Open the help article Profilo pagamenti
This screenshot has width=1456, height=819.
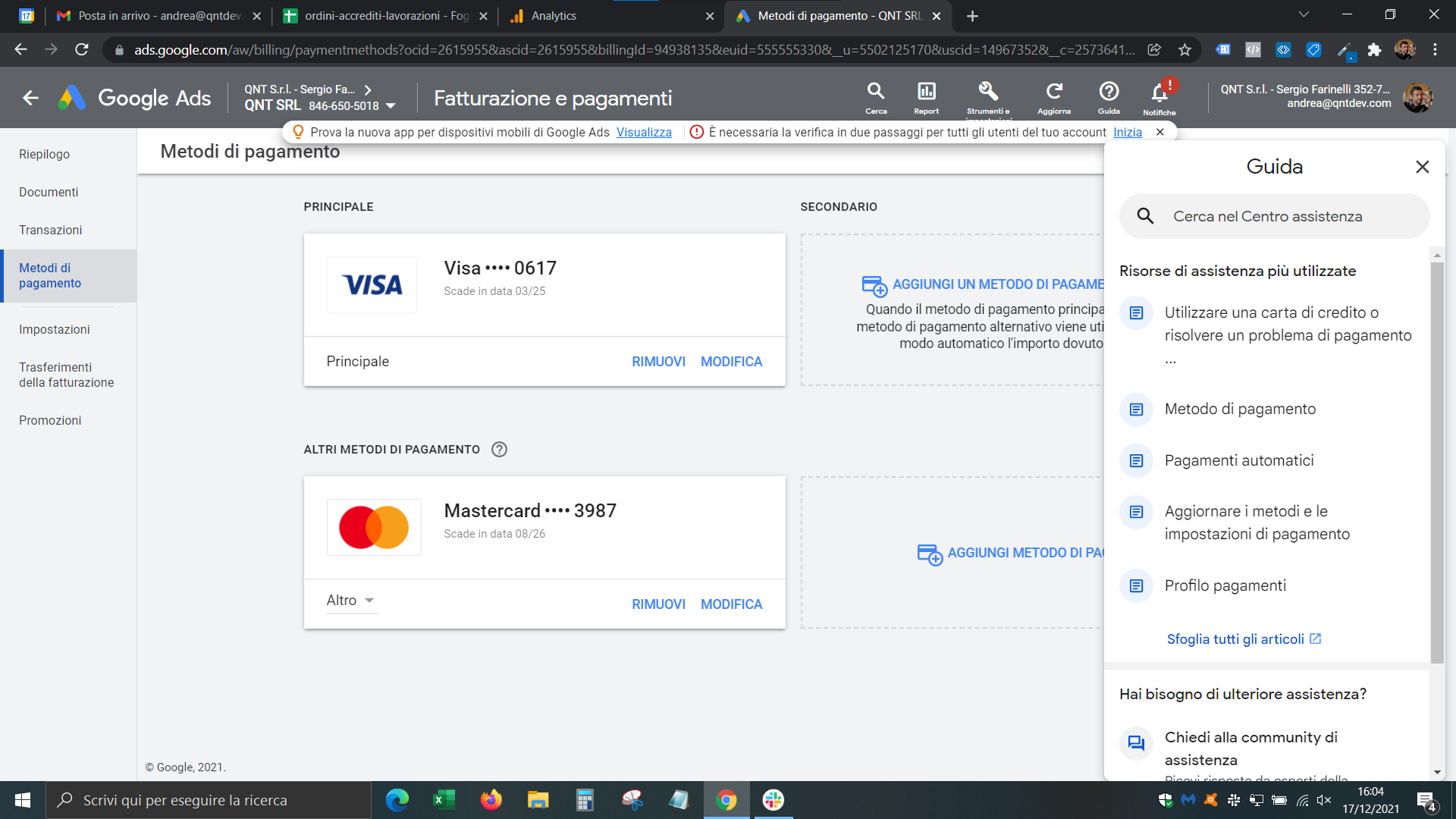[1225, 585]
